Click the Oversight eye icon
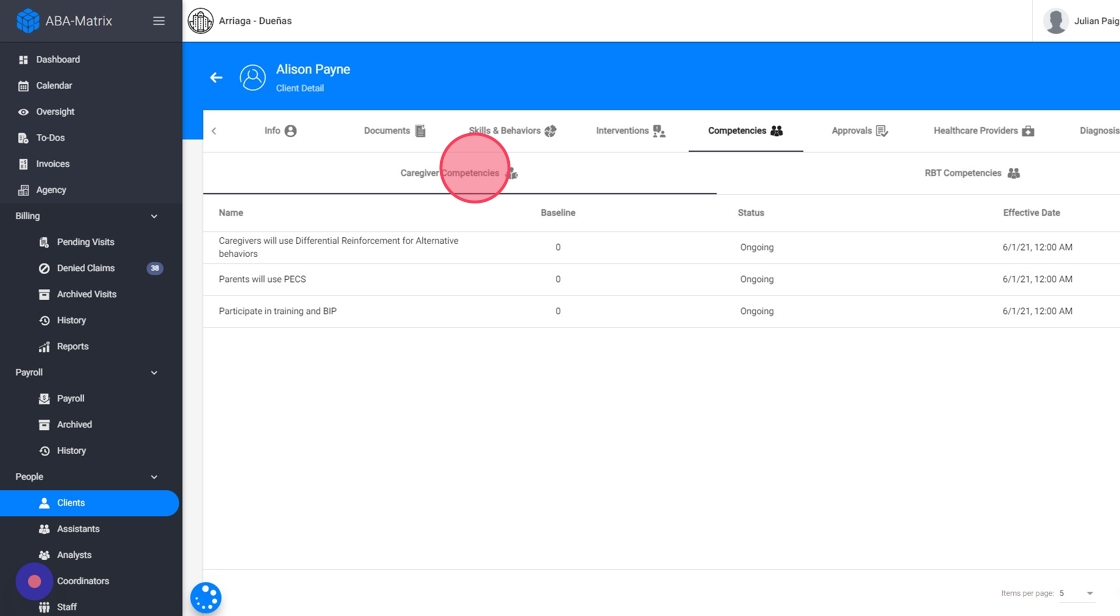 click(23, 112)
